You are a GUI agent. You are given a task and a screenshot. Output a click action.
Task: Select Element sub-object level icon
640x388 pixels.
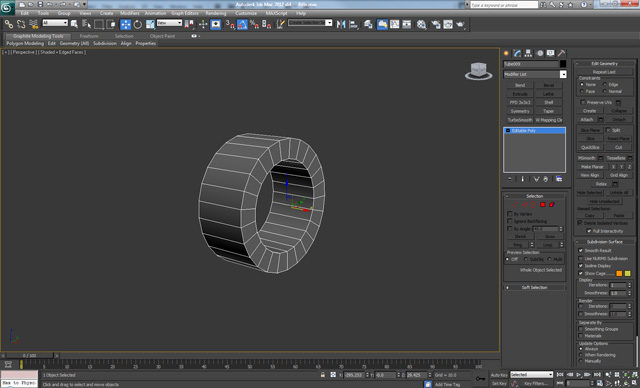552,204
